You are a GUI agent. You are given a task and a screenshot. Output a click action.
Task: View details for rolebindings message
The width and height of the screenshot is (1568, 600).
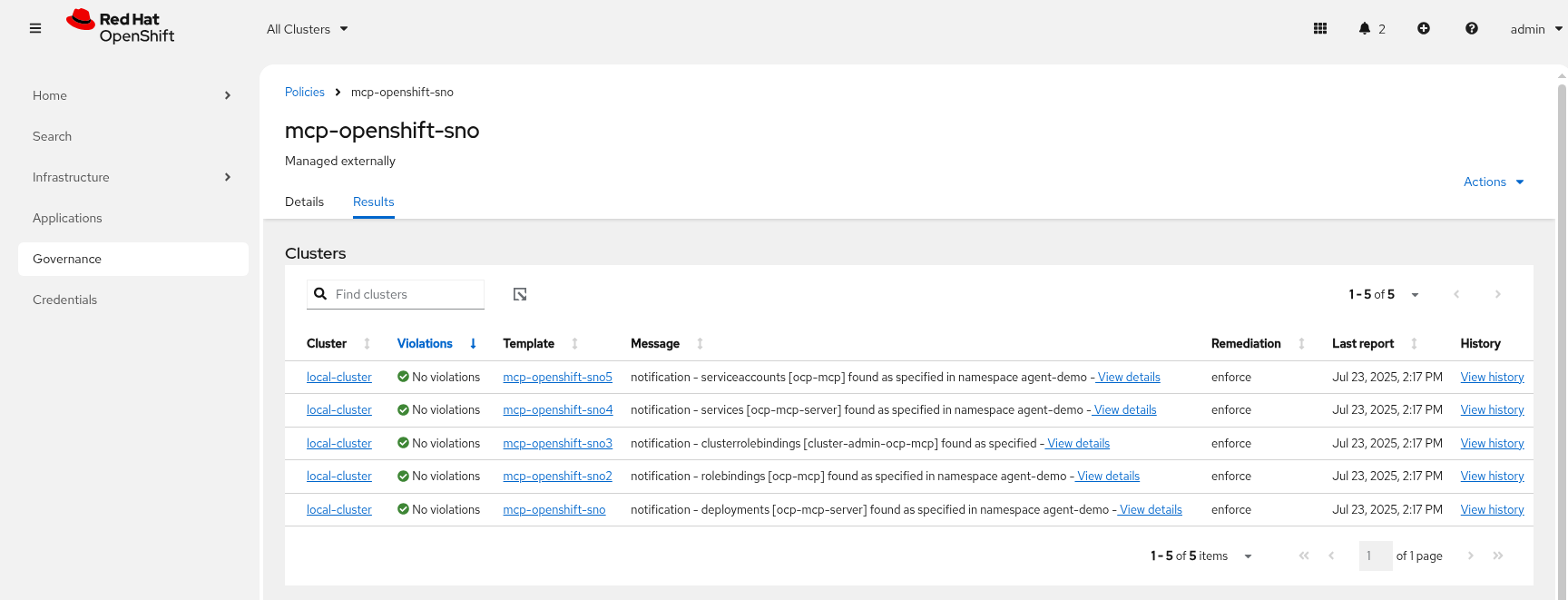tap(1108, 476)
